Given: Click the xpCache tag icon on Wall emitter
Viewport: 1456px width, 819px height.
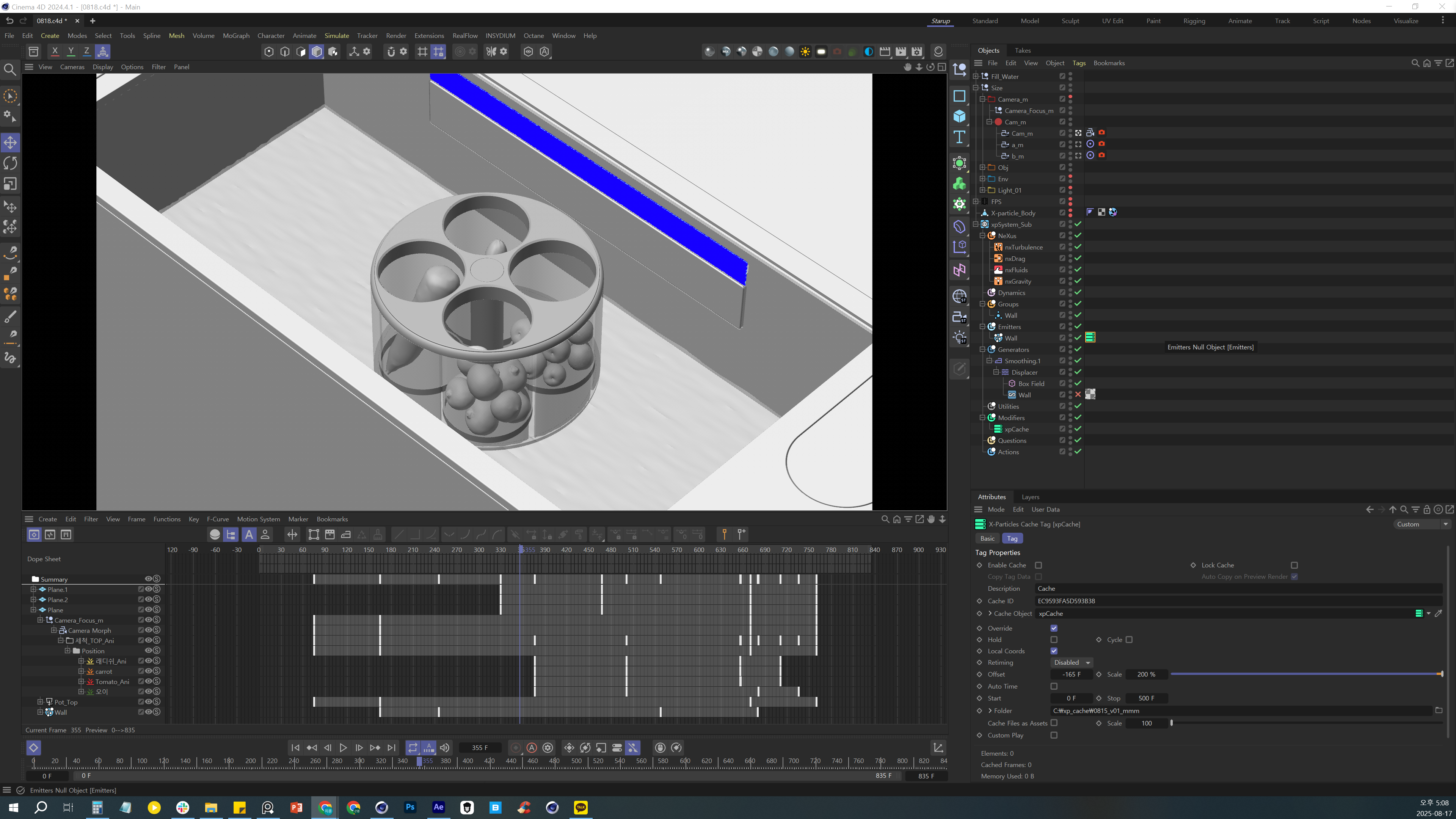Looking at the screenshot, I should click(x=1090, y=337).
